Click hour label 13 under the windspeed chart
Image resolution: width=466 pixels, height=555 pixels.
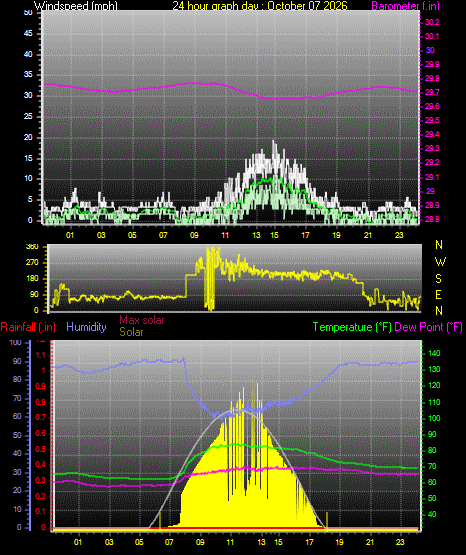point(256,235)
